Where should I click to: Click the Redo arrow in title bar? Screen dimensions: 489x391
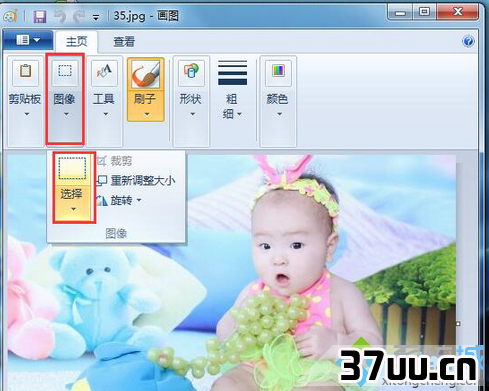click(x=79, y=16)
